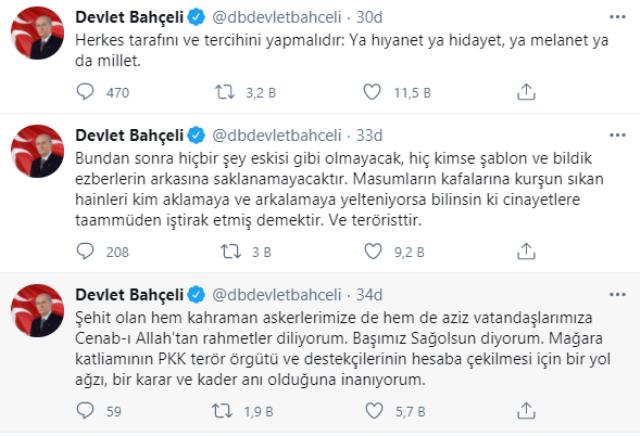640x436 pixels.
Task: Like the 'Bundan sonra' tweet
Action: 372,252
